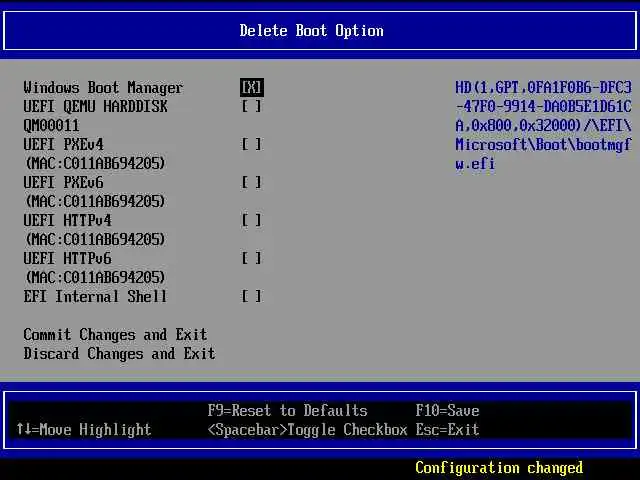This screenshot has height=480, width=640.
Task: Click the UEFI QEMU HARDDISK label
Action: point(96,107)
